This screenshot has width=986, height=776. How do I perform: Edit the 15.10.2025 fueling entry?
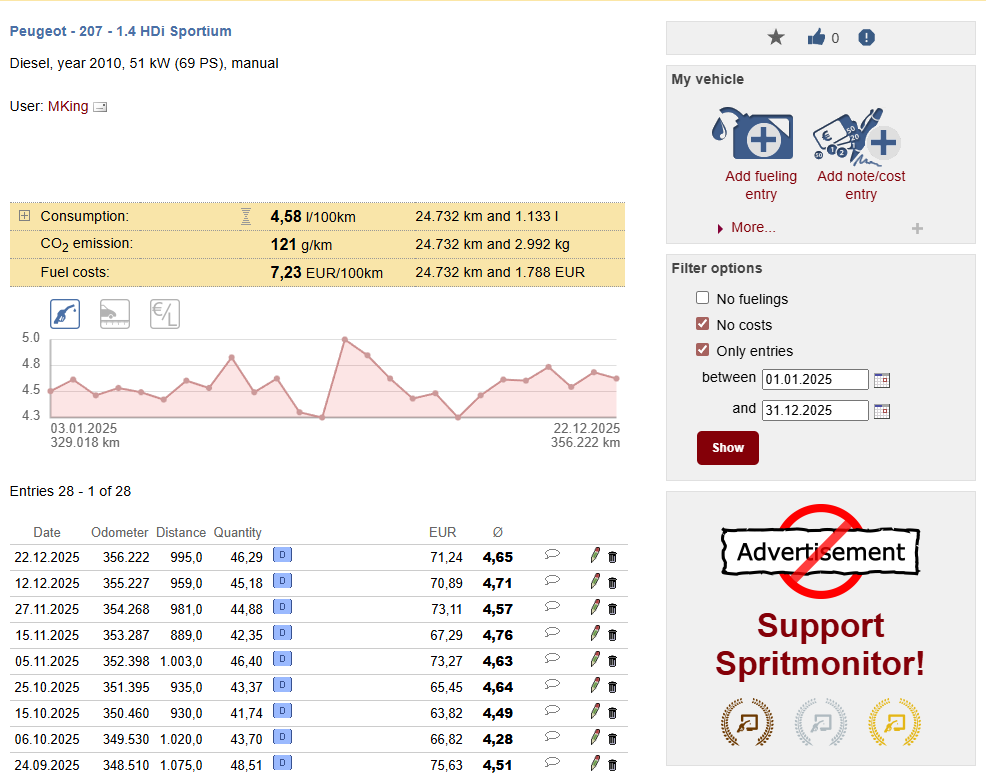pyautogui.click(x=595, y=711)
